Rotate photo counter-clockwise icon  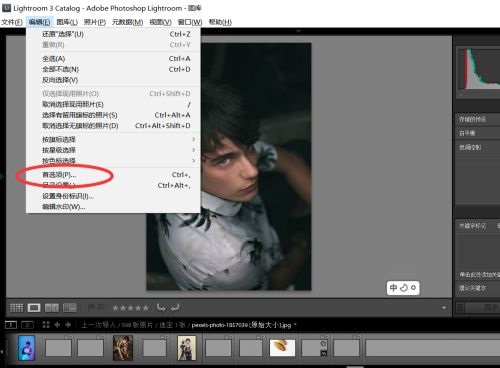tap(161, 307)
